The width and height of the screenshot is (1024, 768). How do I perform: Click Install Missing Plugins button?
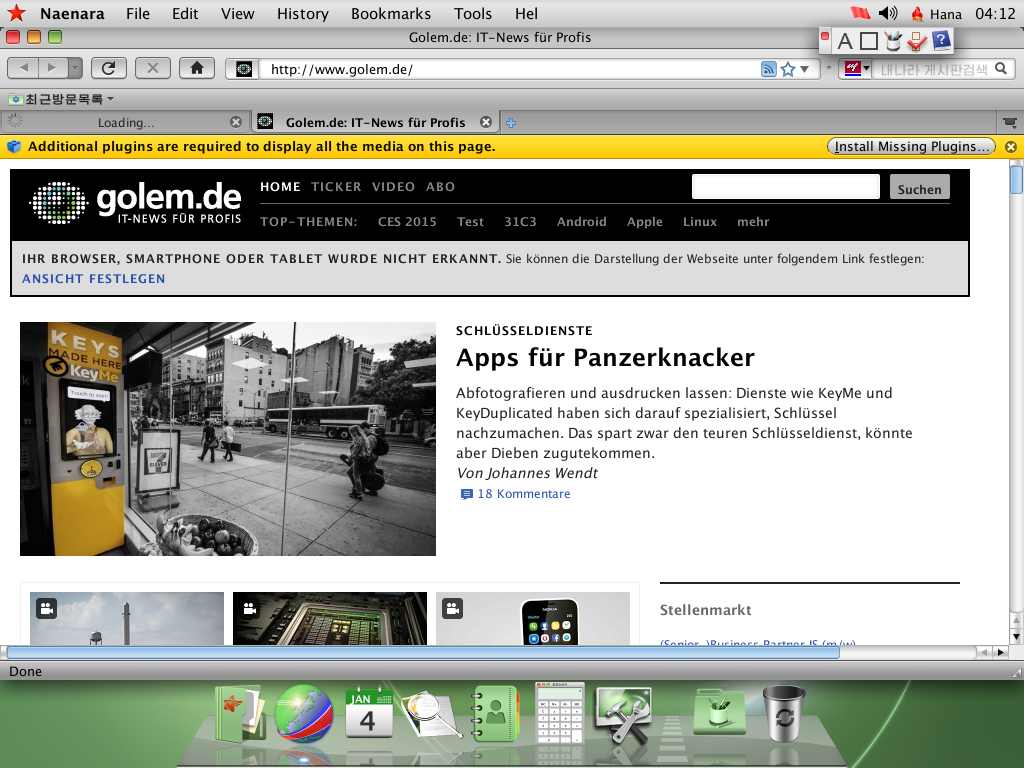point(911,146)
